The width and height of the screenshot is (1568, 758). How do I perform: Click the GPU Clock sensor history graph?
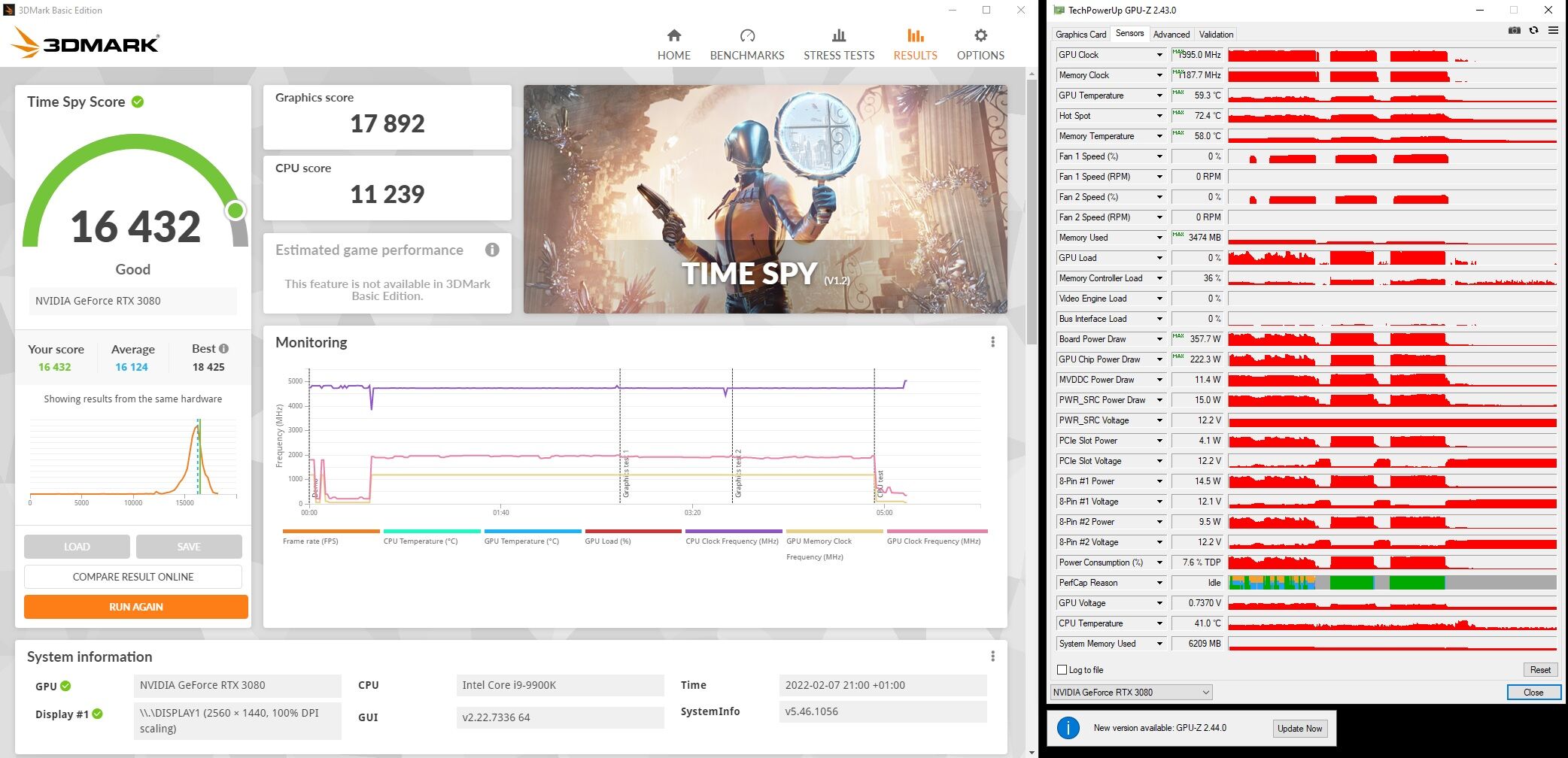(x=1392, y=55)
